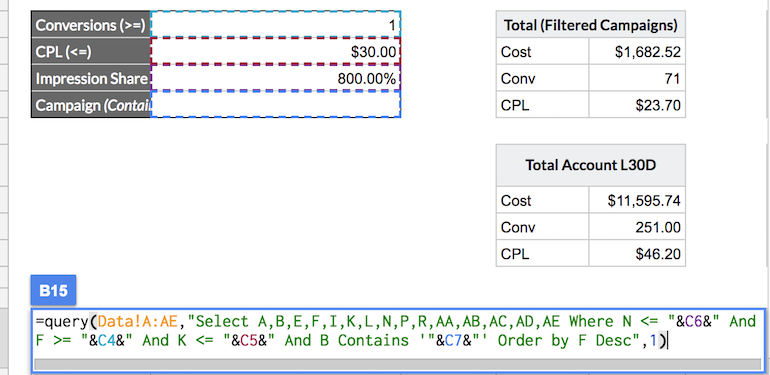This screenshot has width=770, height=375.
Task: Select the Campaign (Contains) label cell
Action: click(91, 105)
